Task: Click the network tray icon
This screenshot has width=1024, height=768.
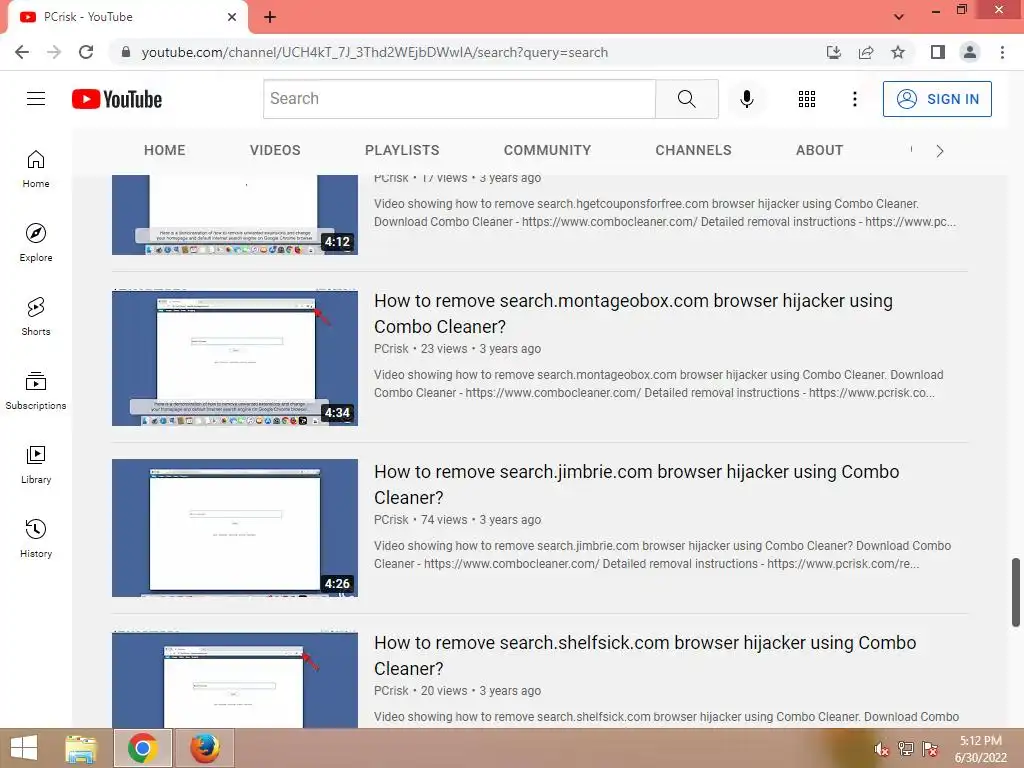Action: [906, 749]
